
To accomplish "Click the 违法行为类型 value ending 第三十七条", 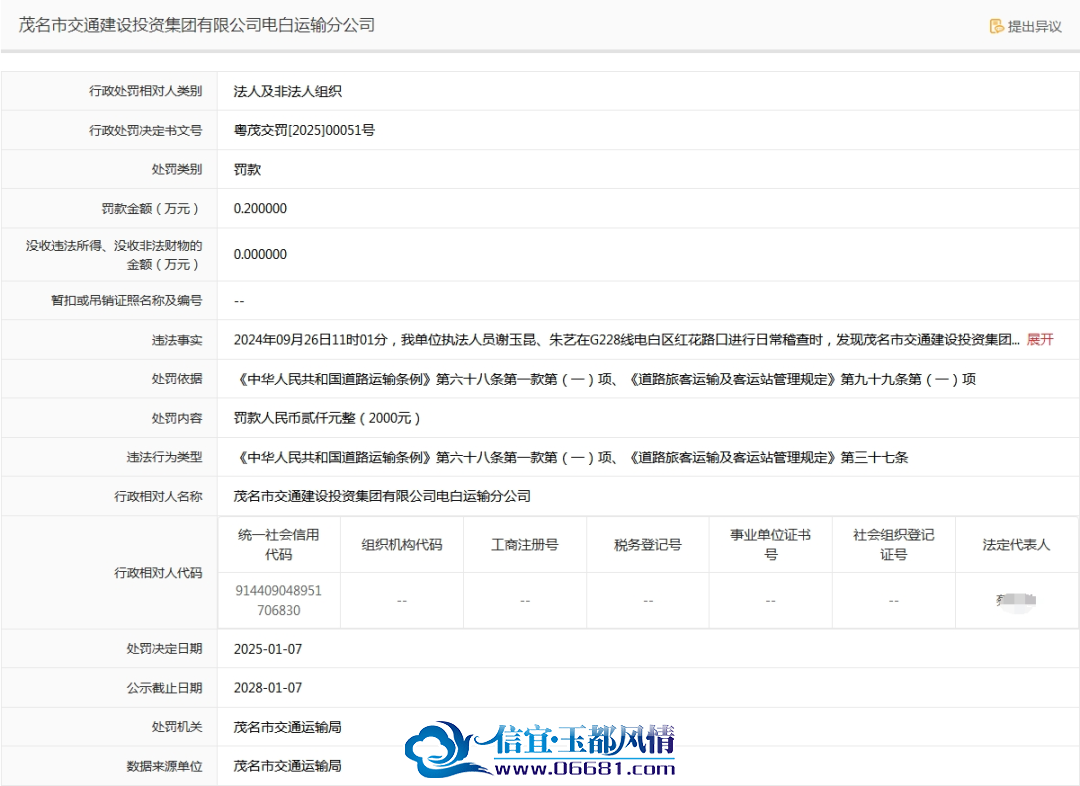I will pyautogui.click(x=571, y=457).
